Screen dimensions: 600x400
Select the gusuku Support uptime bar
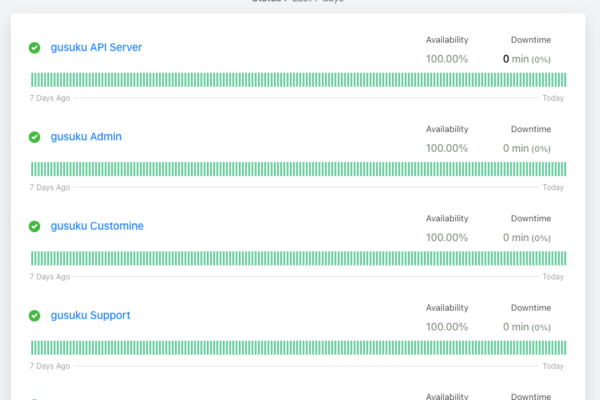(x=298, y=348)
